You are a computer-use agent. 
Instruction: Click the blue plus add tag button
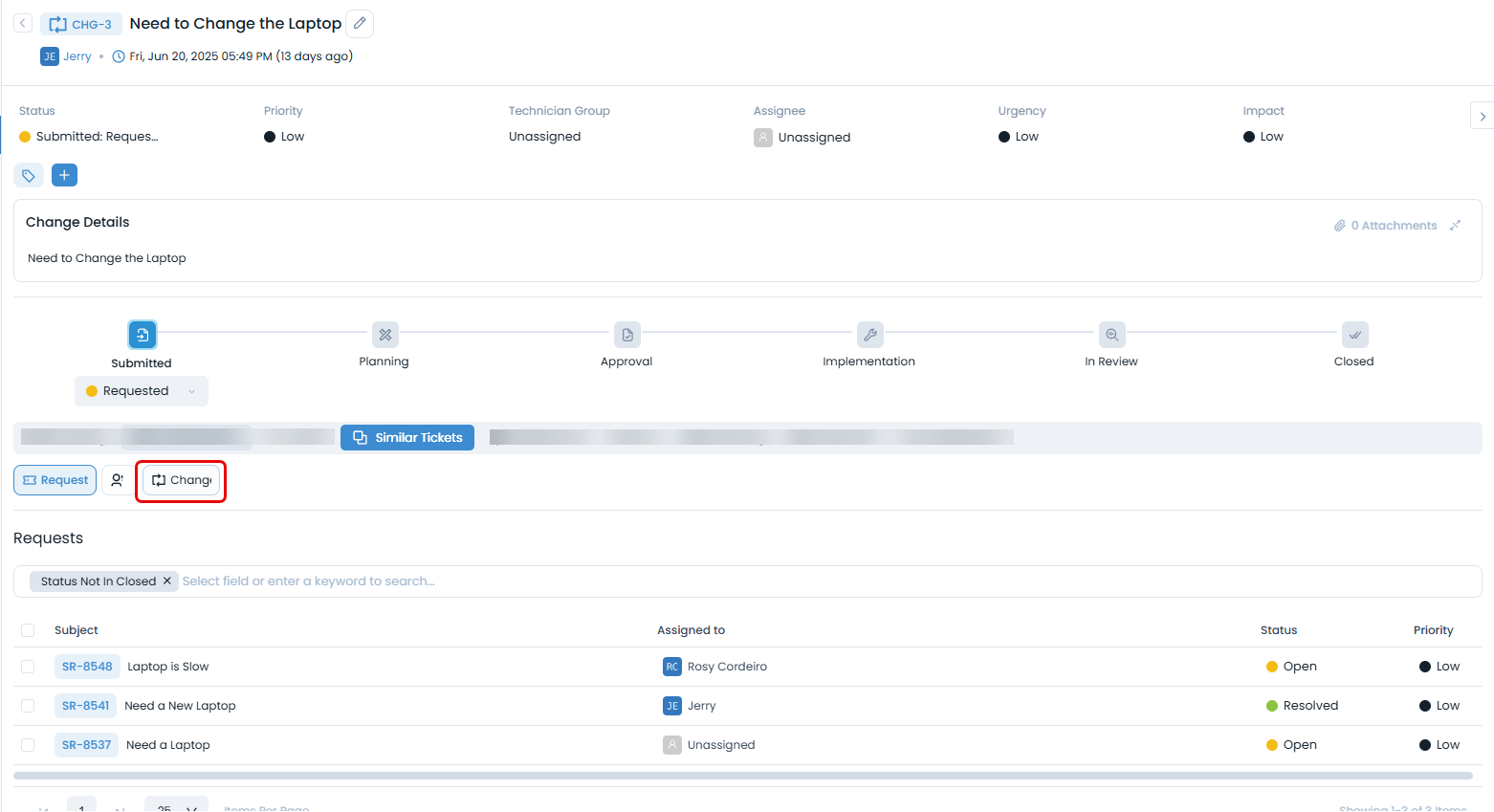tap(64, 176)
